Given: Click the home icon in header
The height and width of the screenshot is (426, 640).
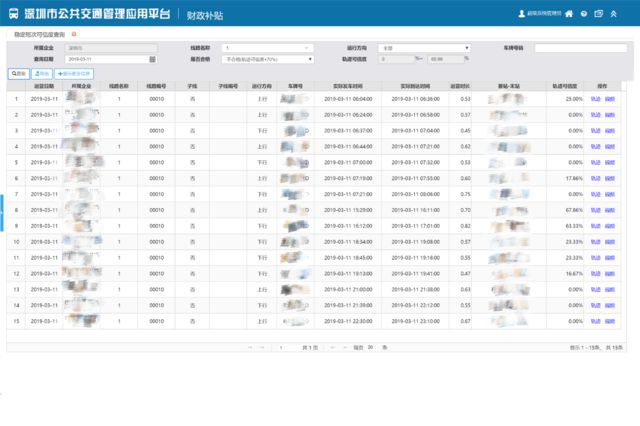Looking at the screenshot, I should [569, 14].
